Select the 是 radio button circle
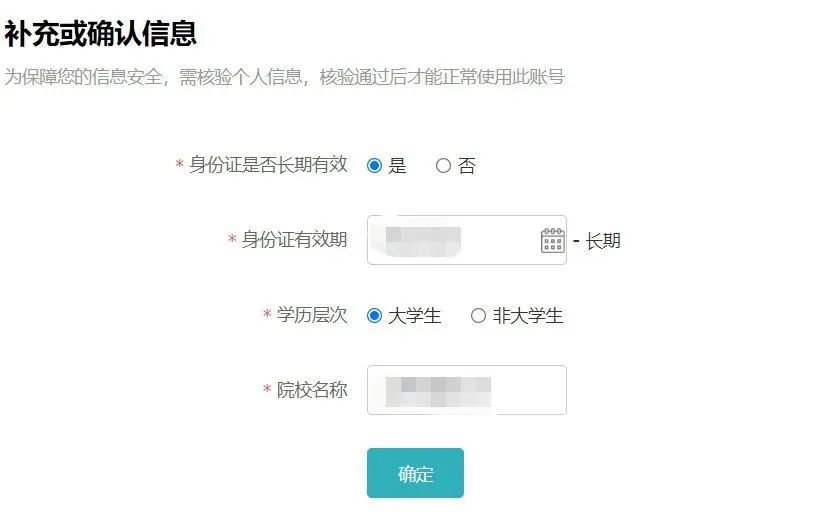The image size is (828, 520). [374, 166]
